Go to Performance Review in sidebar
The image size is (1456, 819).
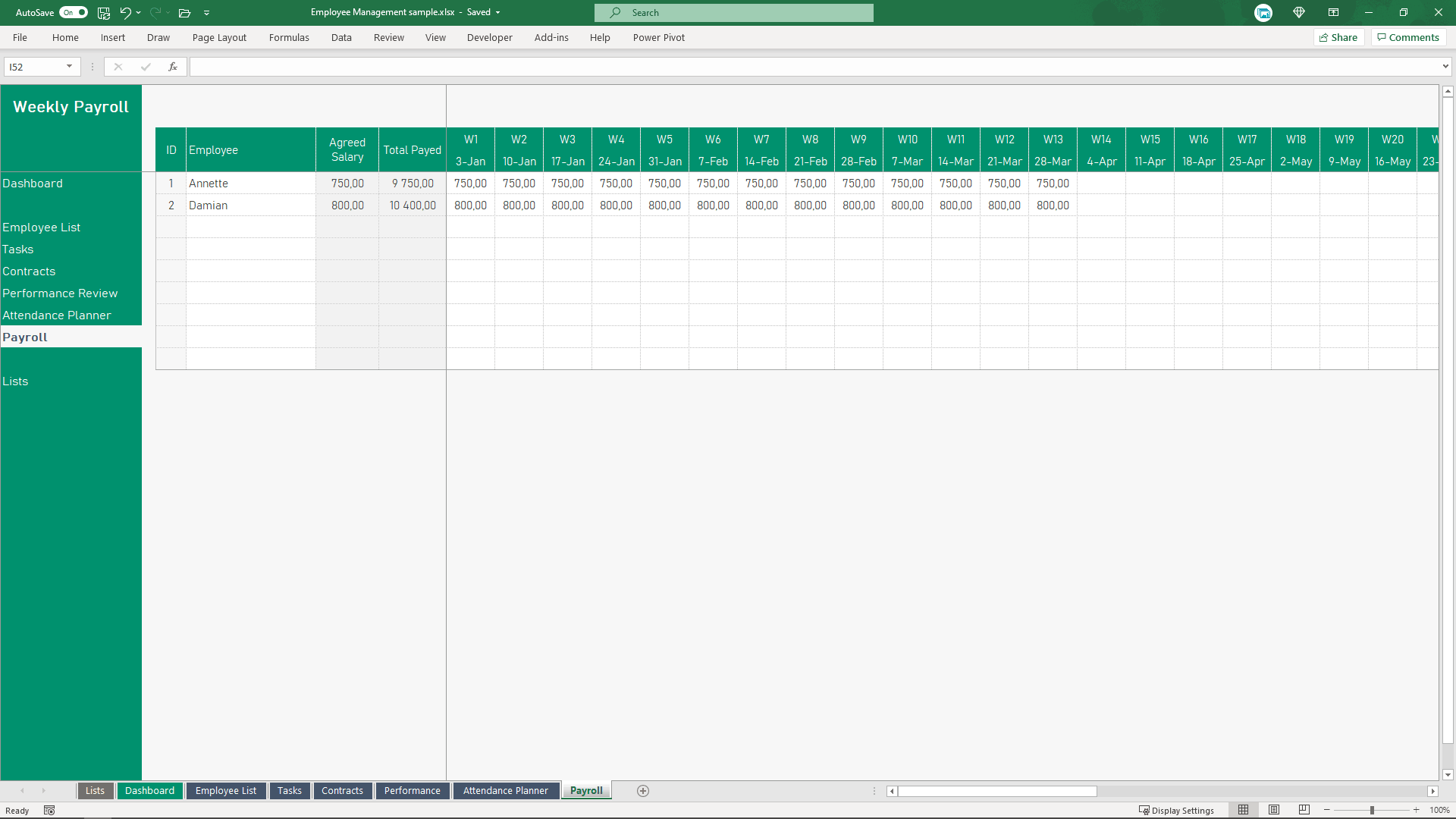point(60,293)
